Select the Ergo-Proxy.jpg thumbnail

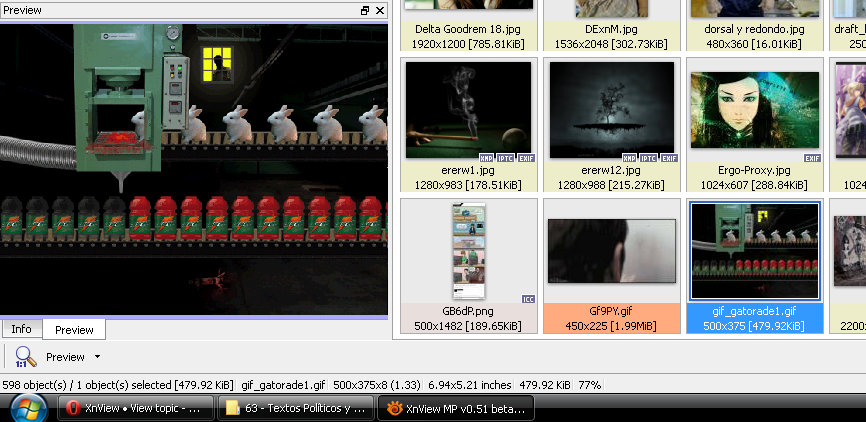[755, 110]
